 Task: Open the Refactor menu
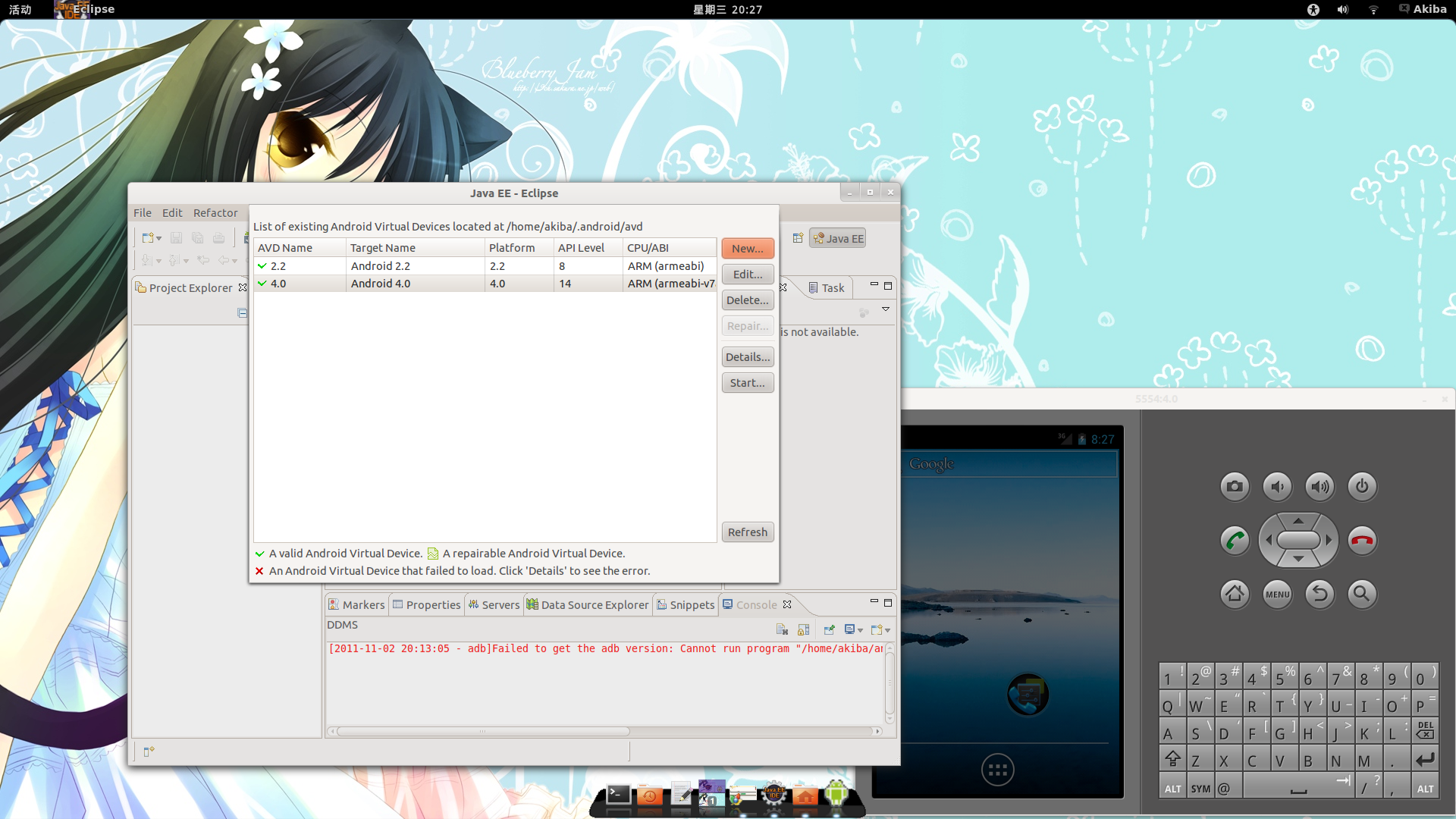[x=215, y=213]
